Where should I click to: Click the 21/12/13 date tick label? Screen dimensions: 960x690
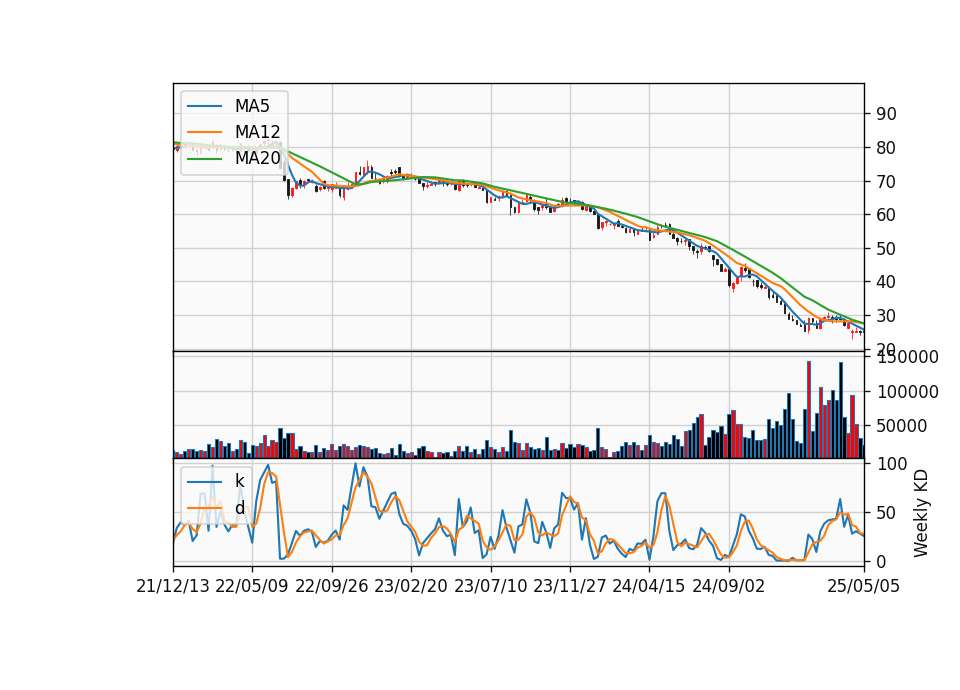click(x=173, y=586)
